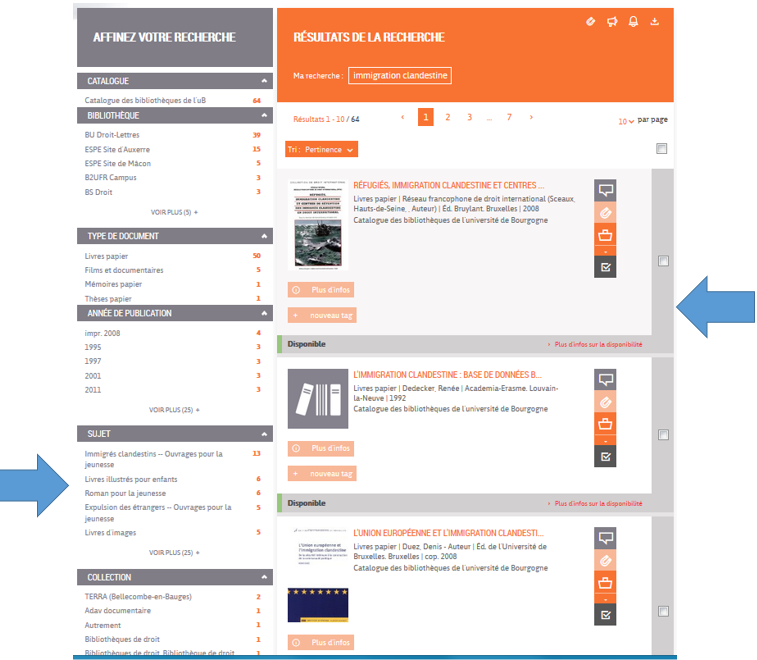Click the bell alert icon in header

[x=633, y=21]
